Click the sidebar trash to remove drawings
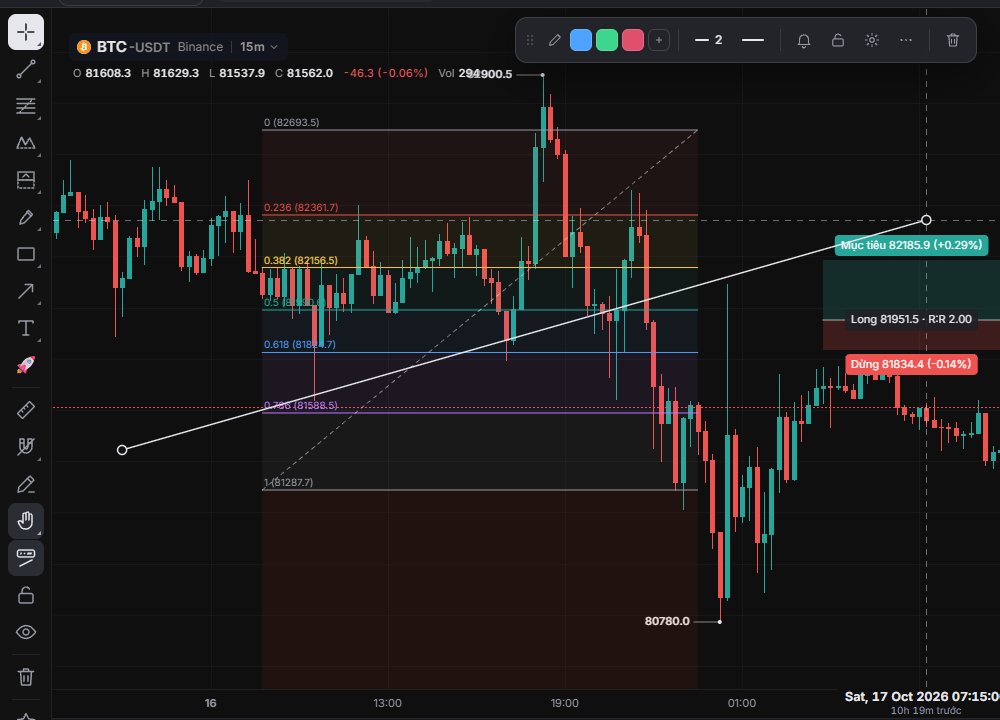 pos(26,677)
